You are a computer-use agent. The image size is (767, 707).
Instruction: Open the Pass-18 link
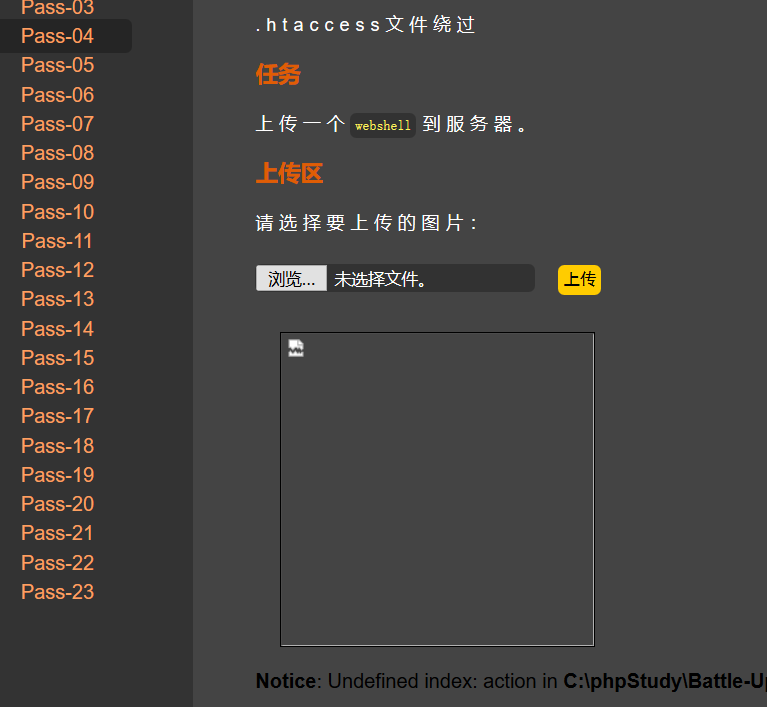57,446
